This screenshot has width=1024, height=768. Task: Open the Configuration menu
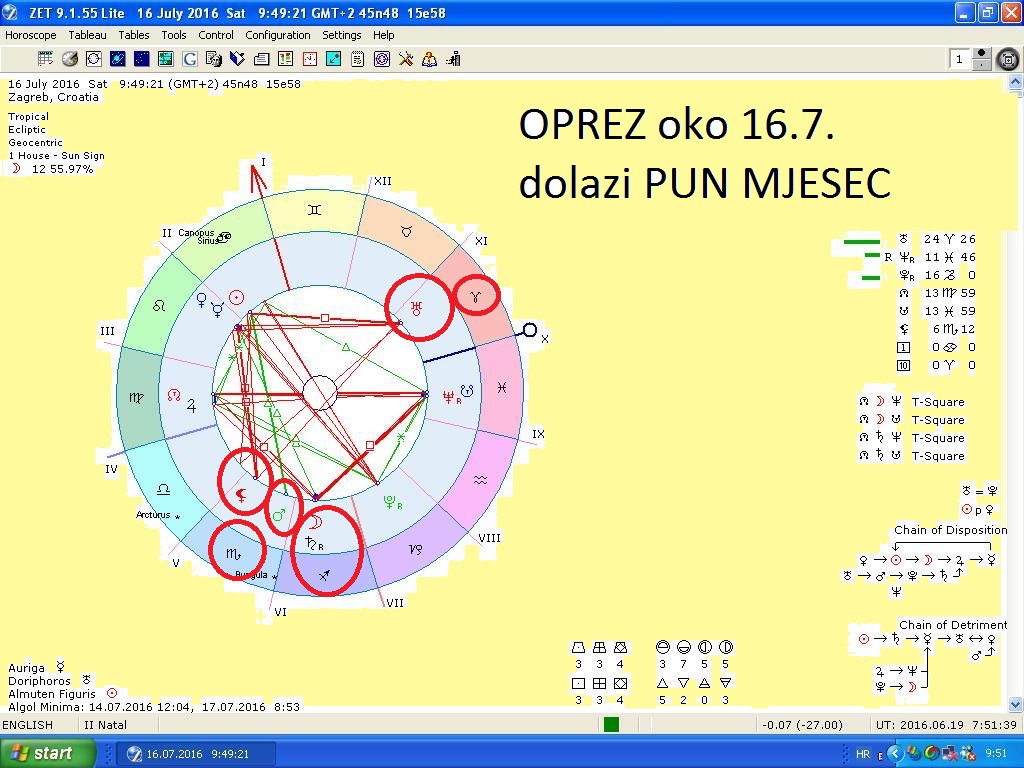click(x=278, y=35)
